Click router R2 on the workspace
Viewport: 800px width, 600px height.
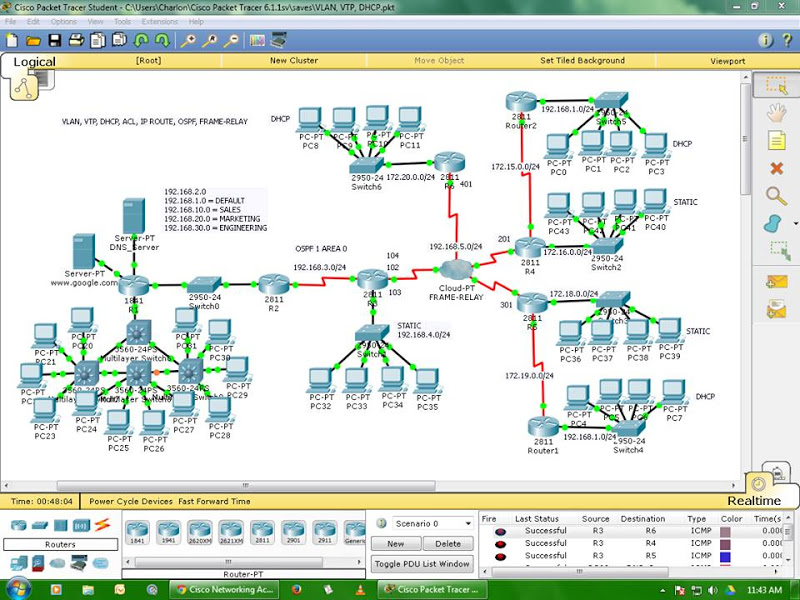coord(274,284)
